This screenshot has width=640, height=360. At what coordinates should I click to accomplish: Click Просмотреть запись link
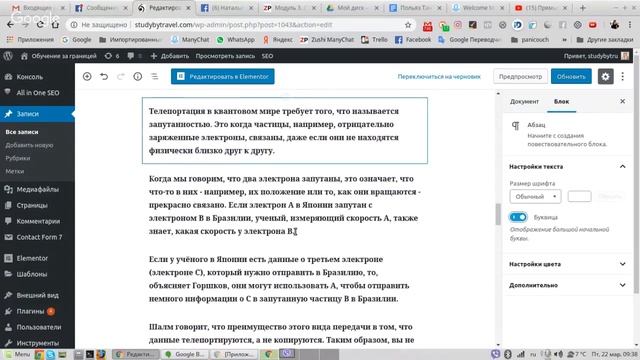[225, 56]
